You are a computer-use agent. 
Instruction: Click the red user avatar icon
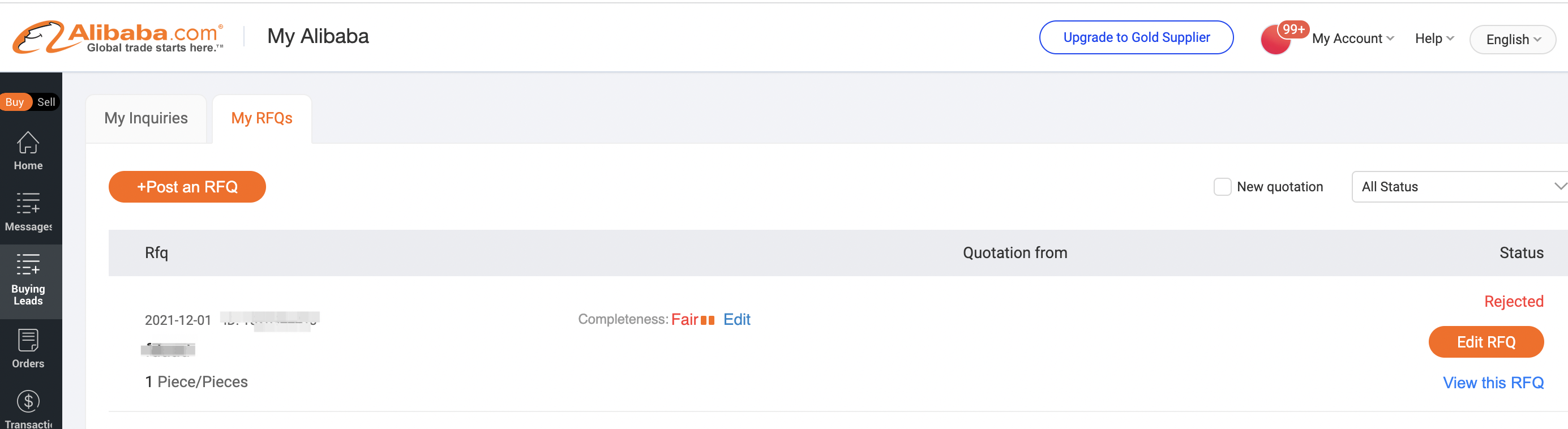[x=1275, y=41]
